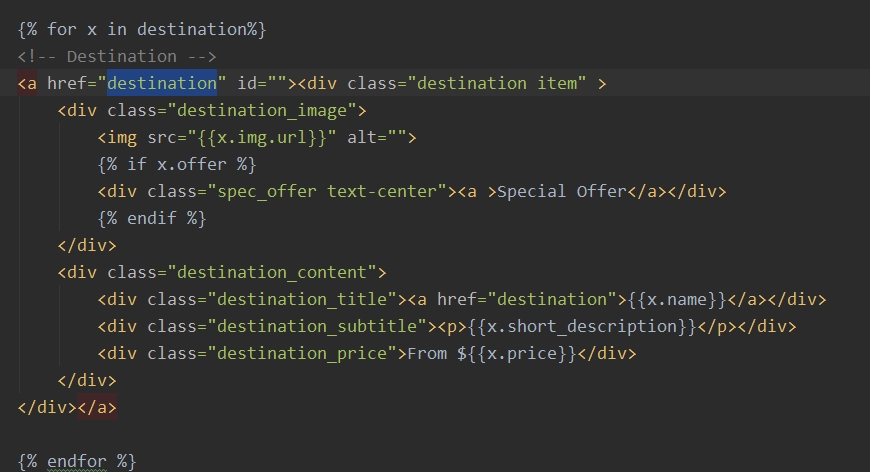Click the alt="" attribute on img tag
Image resolution: width=870 pixels, height=472 pixels.
[x=377, y=138]
